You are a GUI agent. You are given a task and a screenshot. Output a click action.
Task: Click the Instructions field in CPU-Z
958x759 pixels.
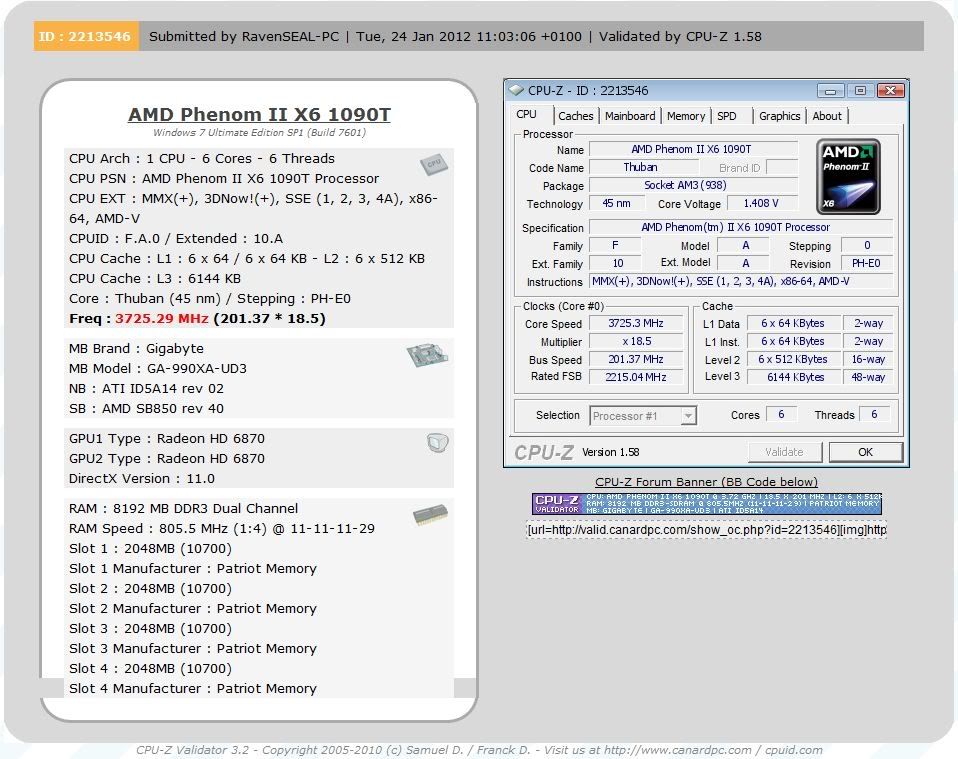741,281
